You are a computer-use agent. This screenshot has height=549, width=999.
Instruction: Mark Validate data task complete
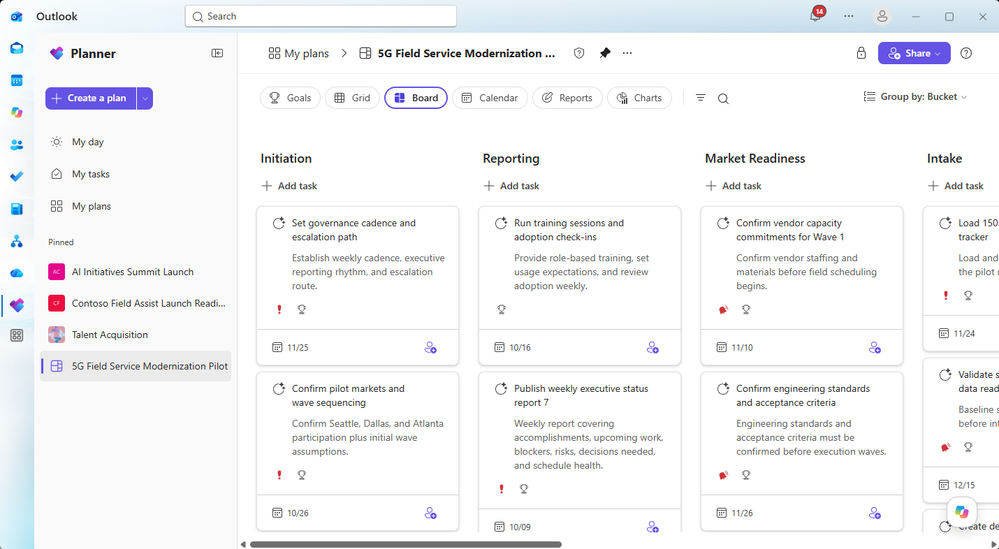945,375
